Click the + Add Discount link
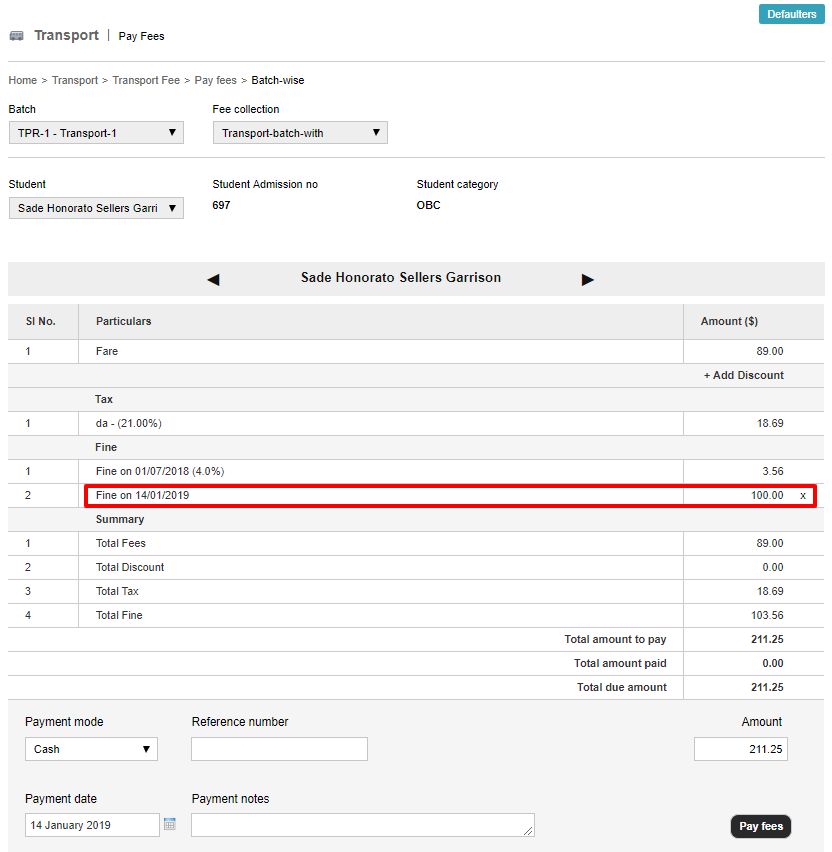Viewport: 832px width, 852px height. point(743,375)
